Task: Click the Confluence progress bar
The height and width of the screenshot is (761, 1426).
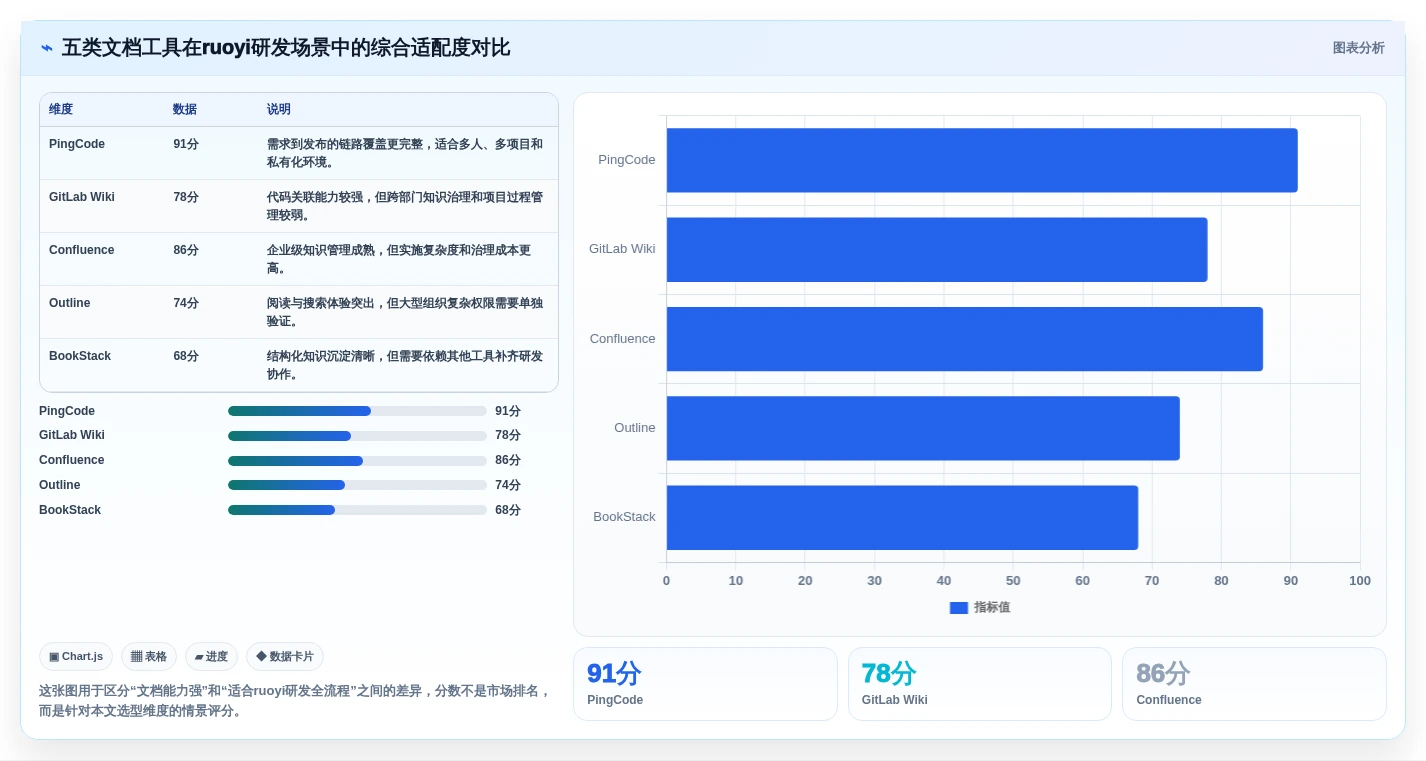Action: pos(357,461)
